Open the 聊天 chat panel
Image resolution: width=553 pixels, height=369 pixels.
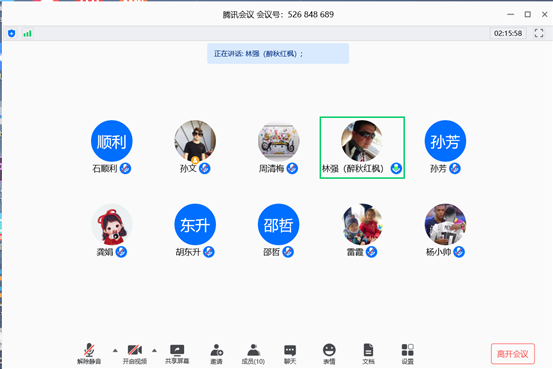pos(290,350)
